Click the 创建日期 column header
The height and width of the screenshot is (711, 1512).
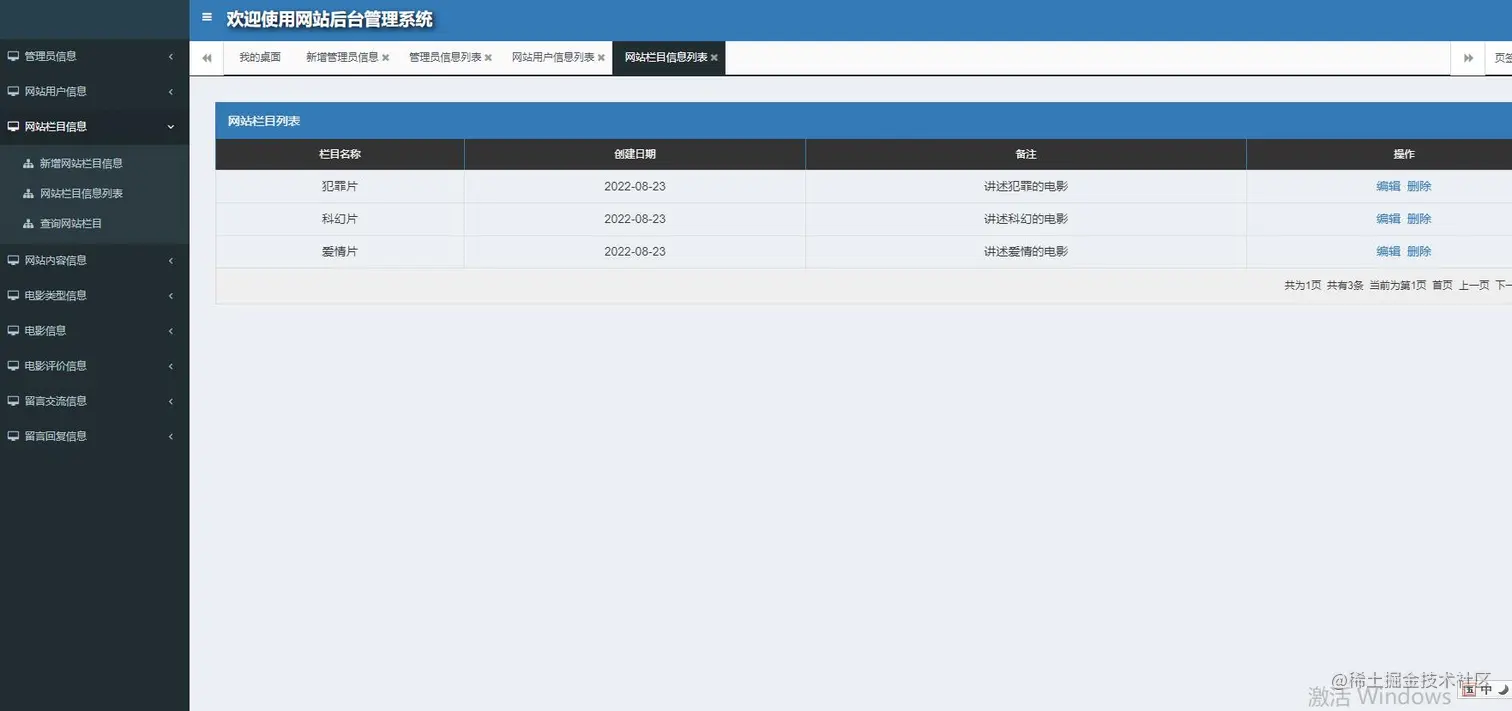[x=635, y=154]
